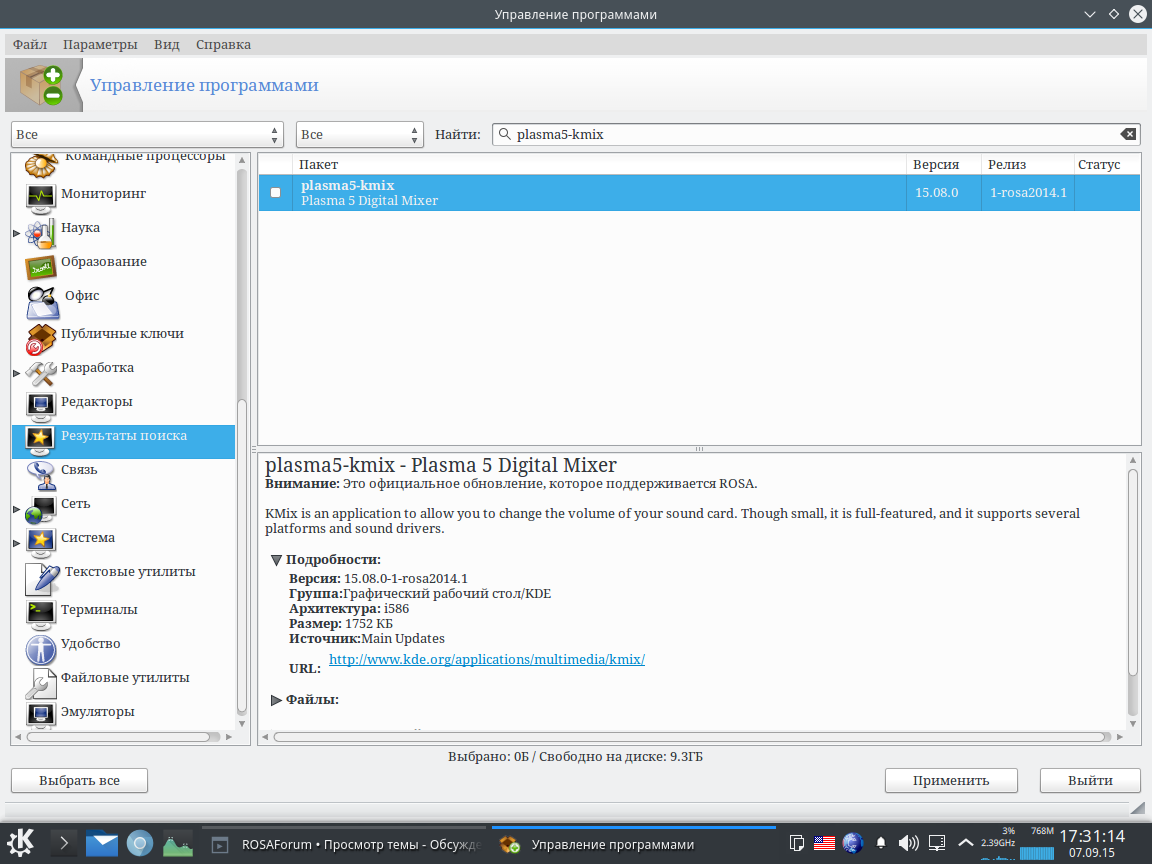This screenshot has height=864, width=1152.
Task: Click the display tray icon
Action: (937, 843)
